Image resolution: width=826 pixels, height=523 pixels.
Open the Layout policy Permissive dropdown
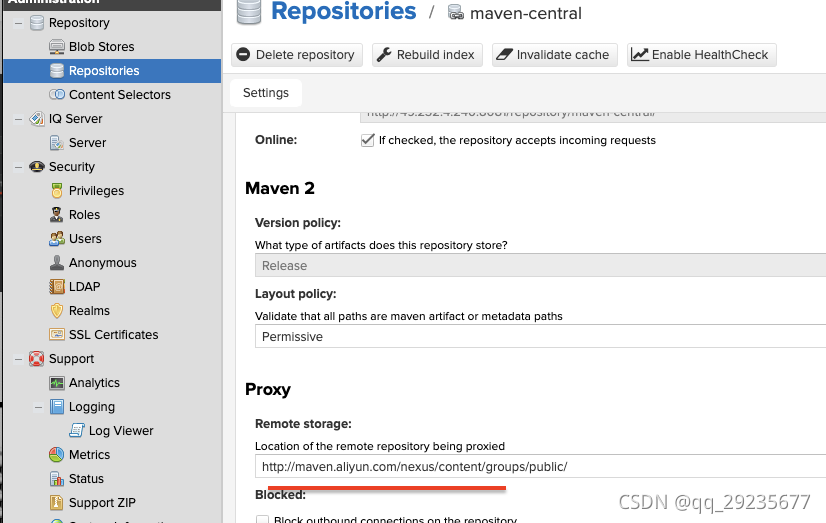point(540,337)
